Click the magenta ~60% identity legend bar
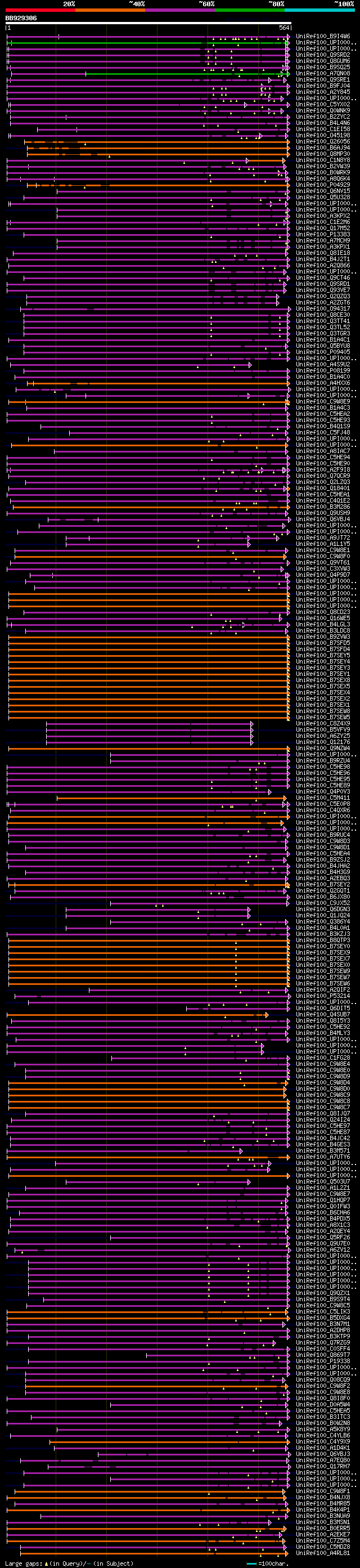Screen dimensions: 360x1568 (180, 10)
